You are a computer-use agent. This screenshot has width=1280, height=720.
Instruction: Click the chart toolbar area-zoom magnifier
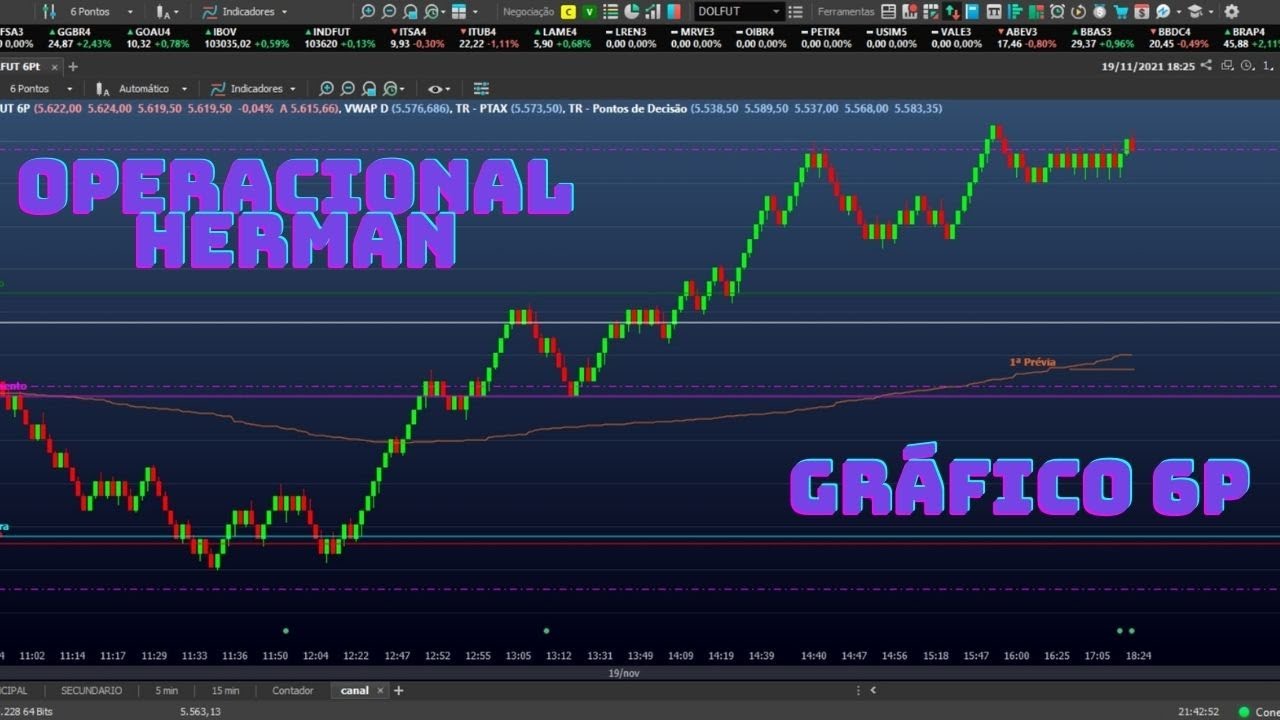[369, 88]
